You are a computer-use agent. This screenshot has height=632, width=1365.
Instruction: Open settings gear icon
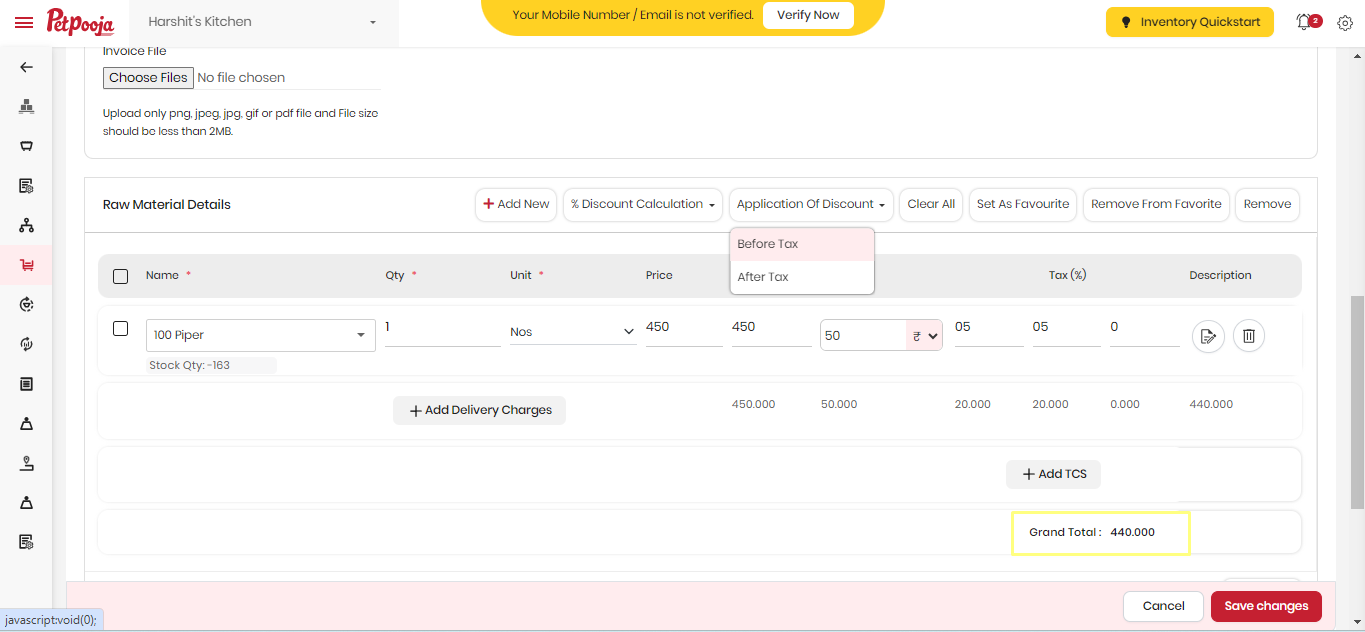click(1345, 23)
